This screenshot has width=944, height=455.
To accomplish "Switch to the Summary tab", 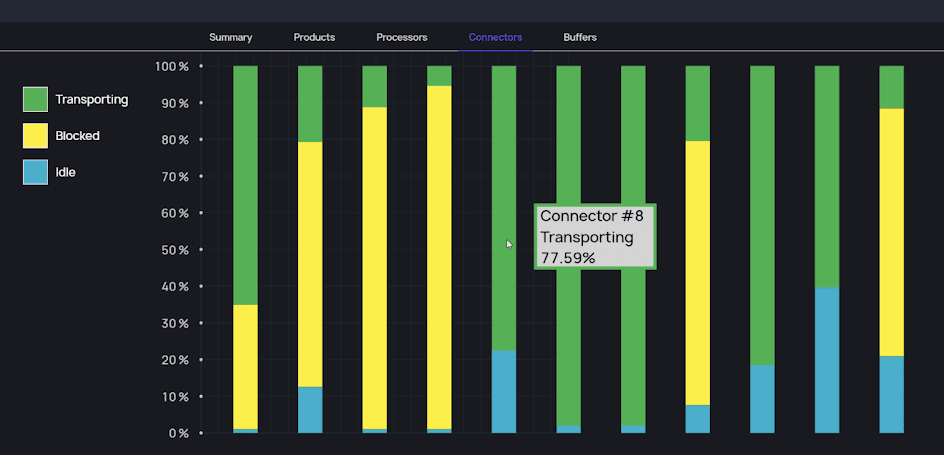I will pos(231,37).
